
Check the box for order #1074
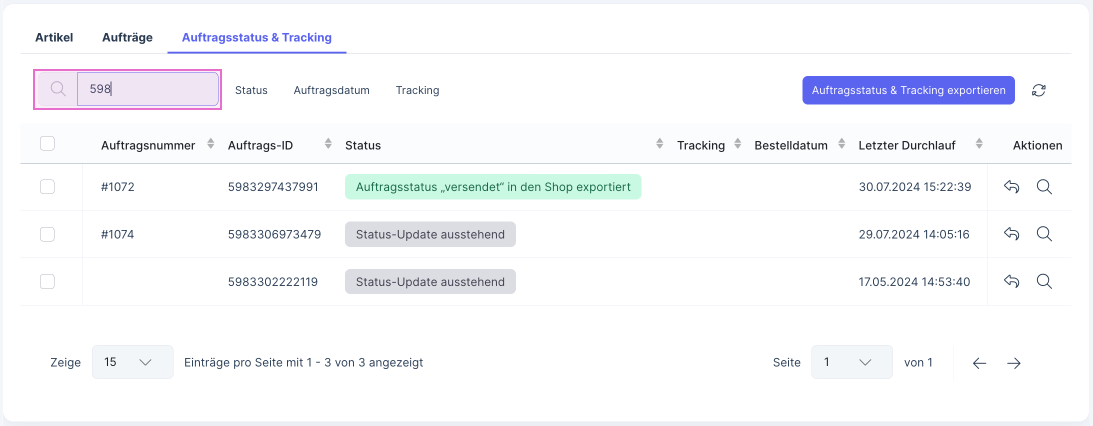[x=47, y=234]
